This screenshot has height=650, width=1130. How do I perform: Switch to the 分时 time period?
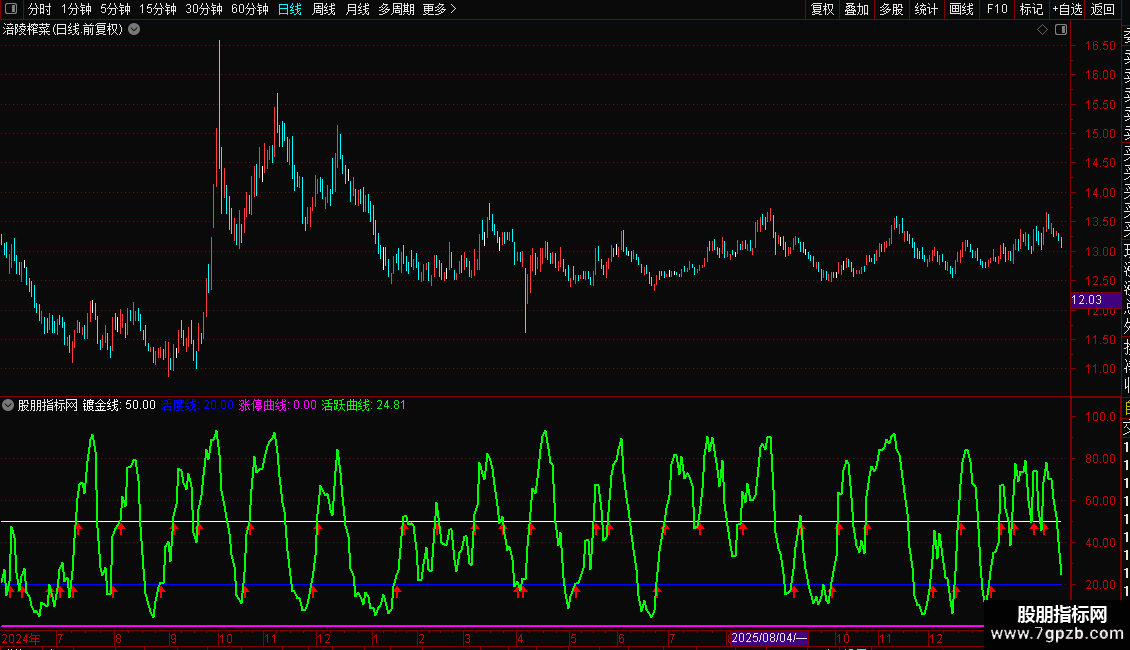coord(40,9)
